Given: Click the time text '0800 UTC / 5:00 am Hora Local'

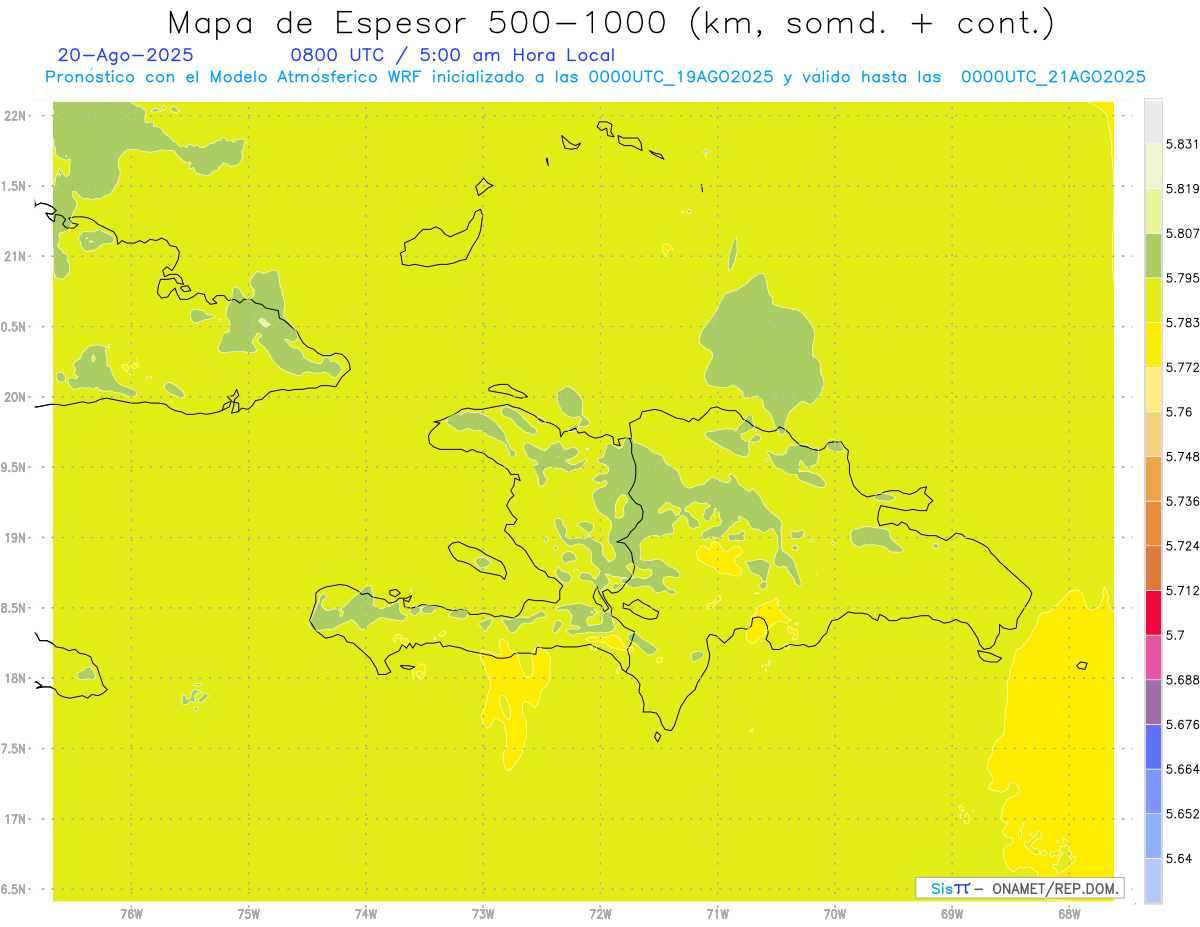Looking at the screenshot, I should tap(452, 56).
